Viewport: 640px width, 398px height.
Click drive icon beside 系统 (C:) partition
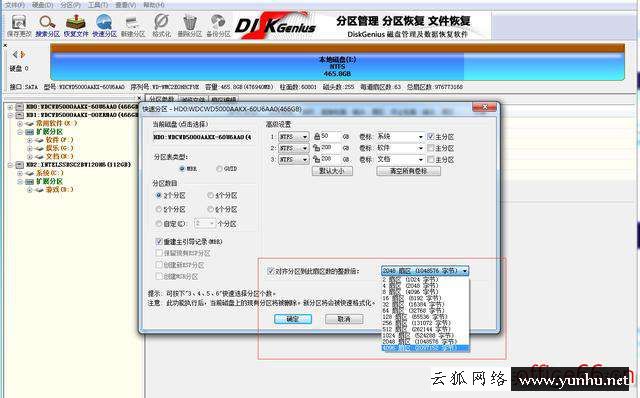pyautogui.click(x=29, y=173)
